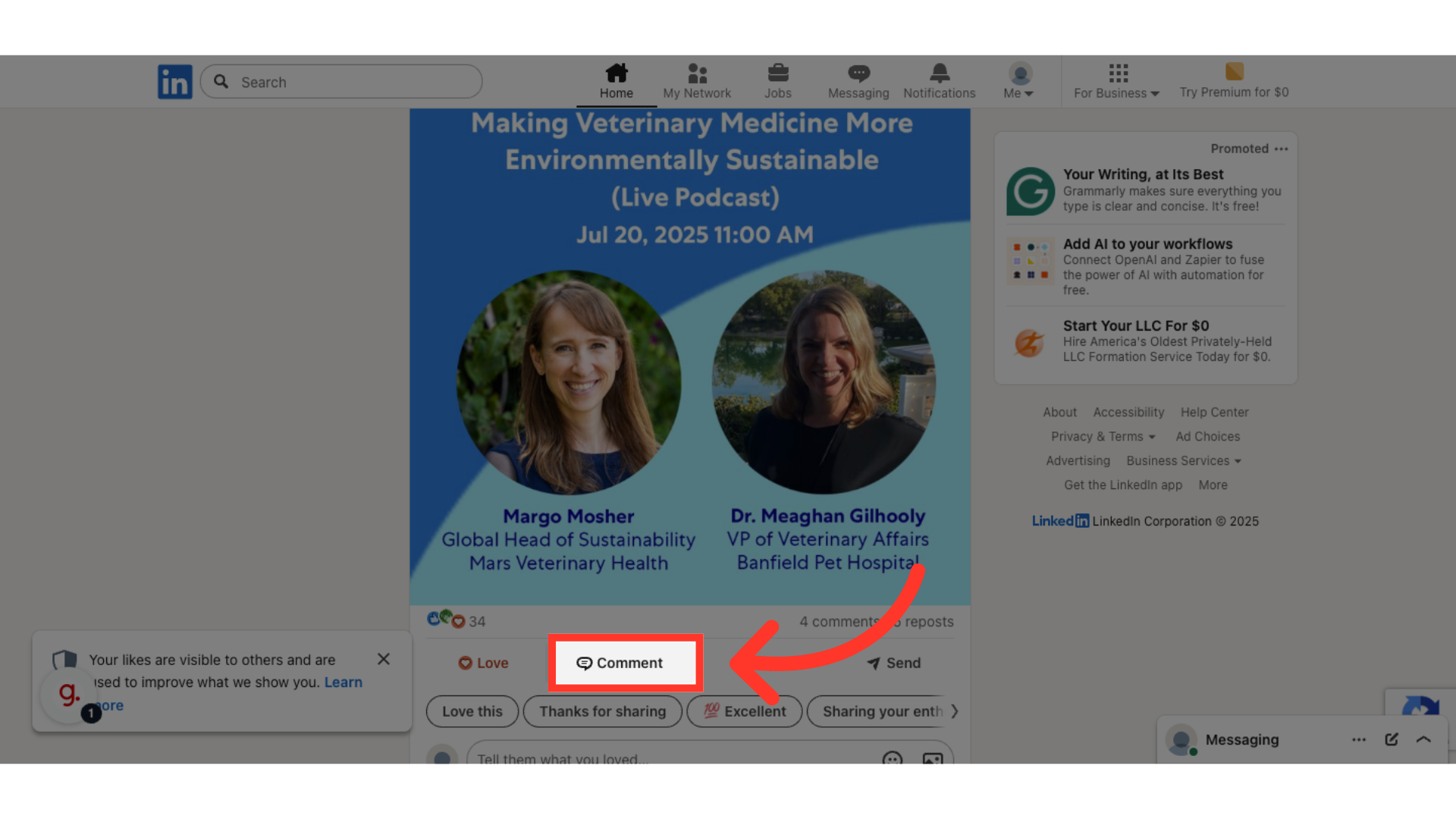Select the Home tab
The image size is (1456, 819).
point(616,80)
